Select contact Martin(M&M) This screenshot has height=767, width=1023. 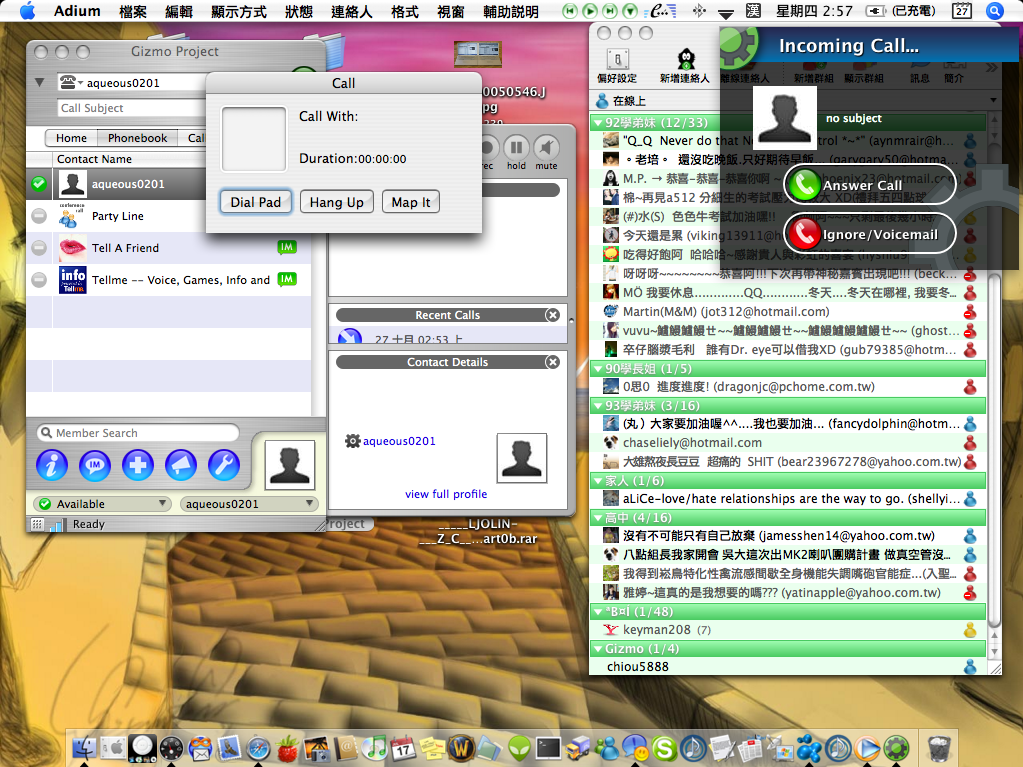tap(787, 311)
